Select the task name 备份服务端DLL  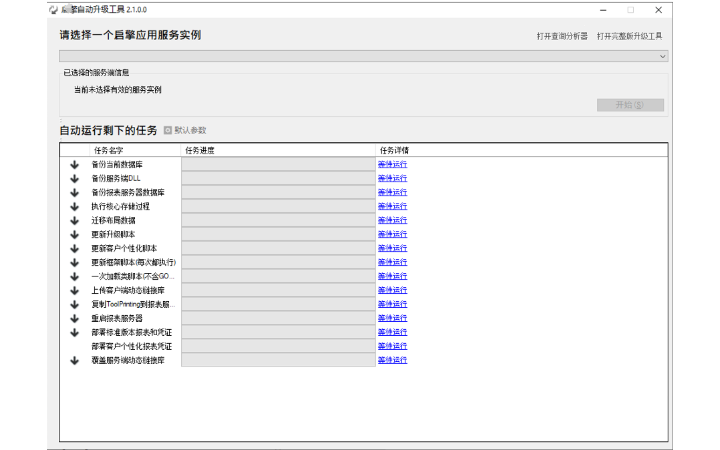[116, 178]
